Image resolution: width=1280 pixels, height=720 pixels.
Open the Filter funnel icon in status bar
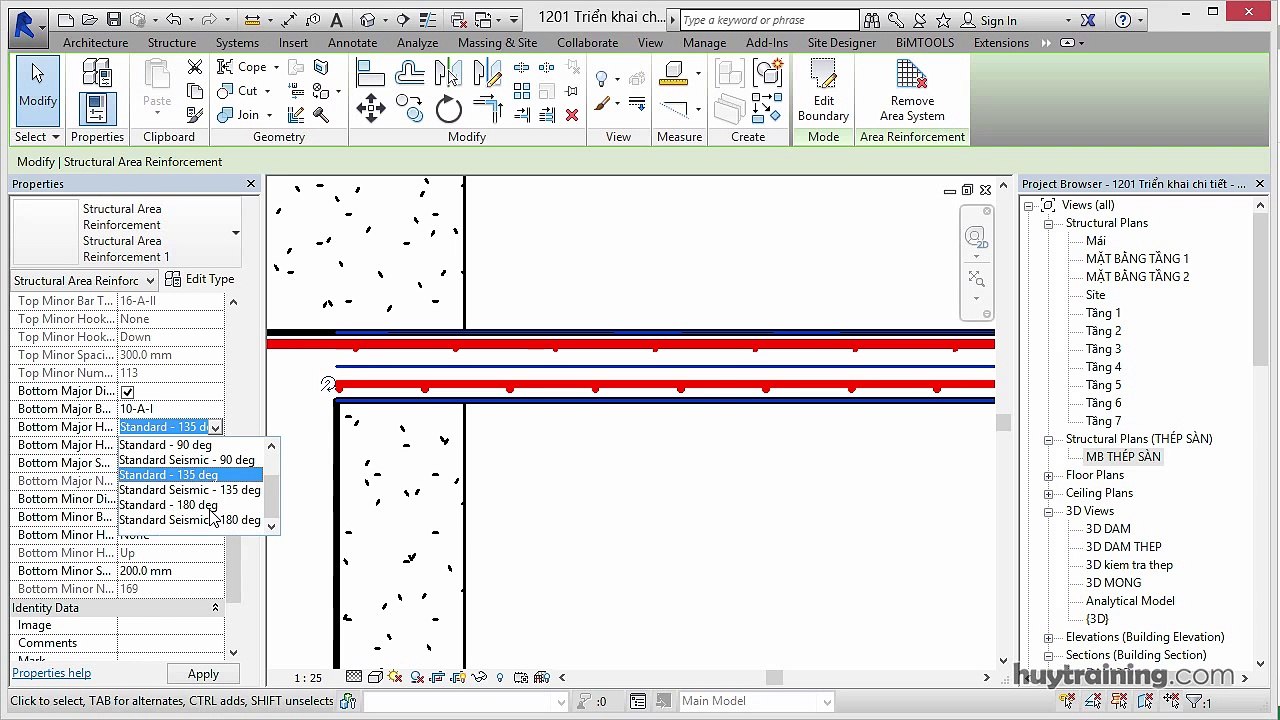click(1194, 702)
